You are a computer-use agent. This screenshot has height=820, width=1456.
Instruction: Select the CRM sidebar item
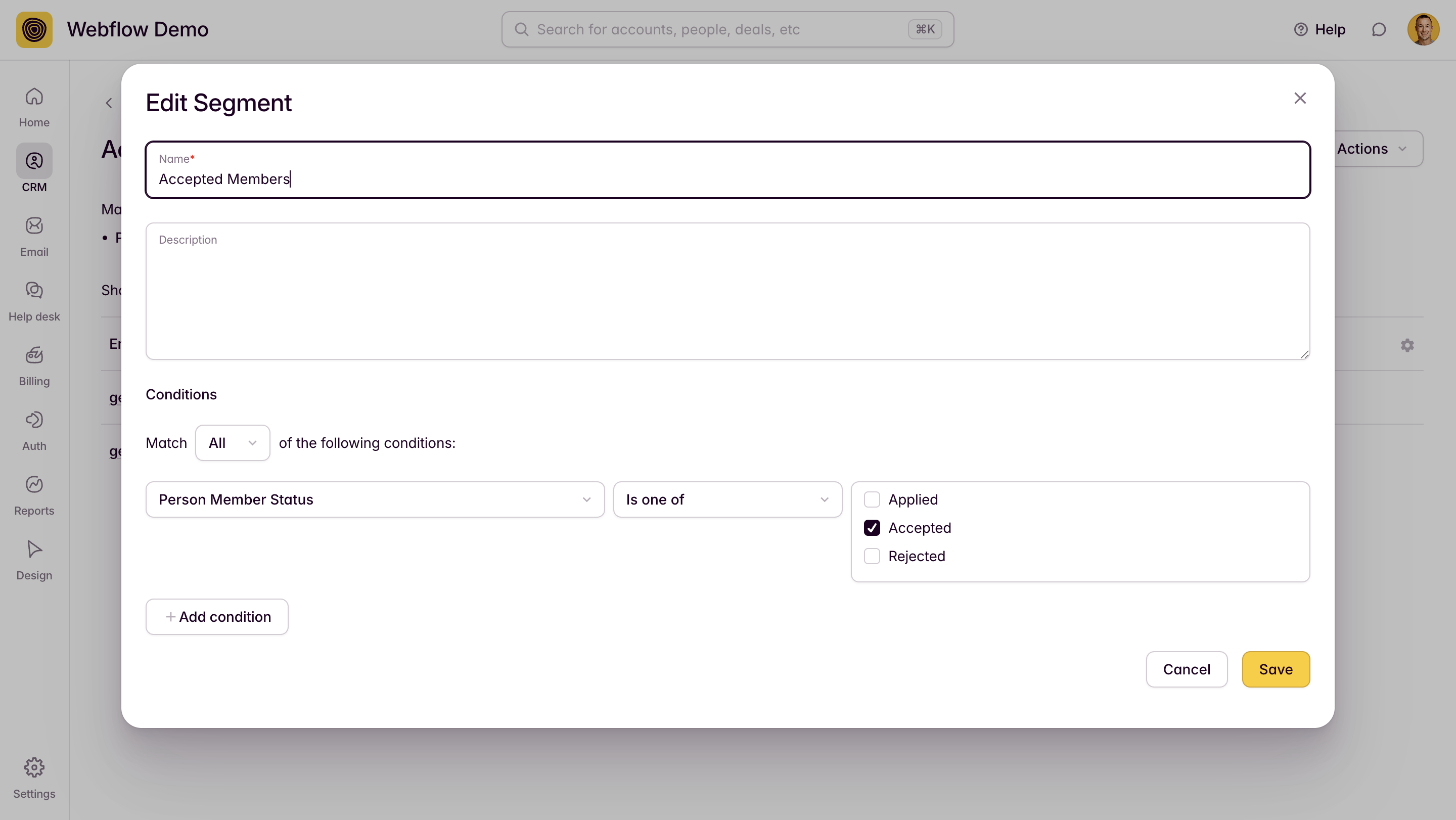point(34,171)
